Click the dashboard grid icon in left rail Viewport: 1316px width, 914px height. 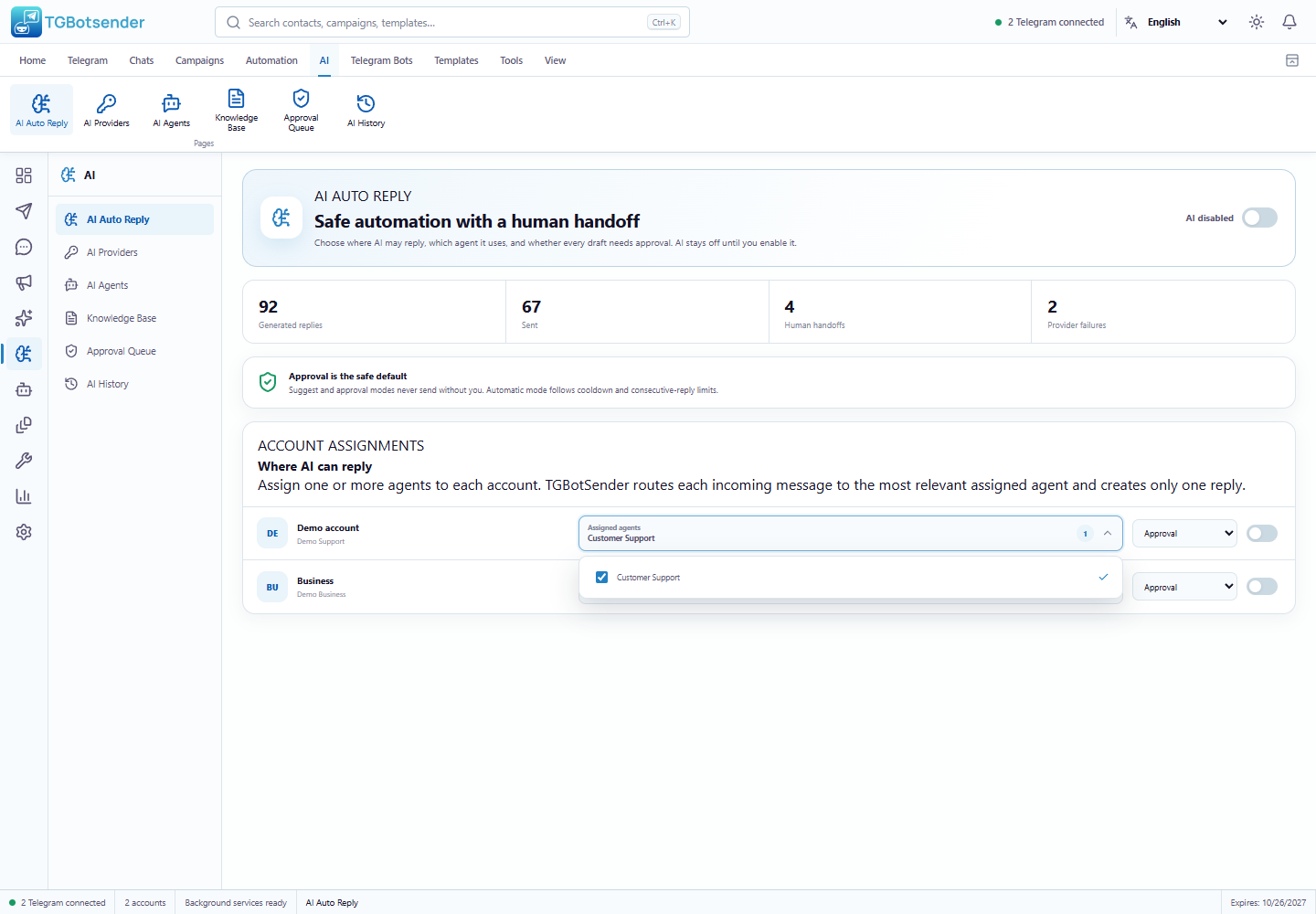click(x=24, y=175)
